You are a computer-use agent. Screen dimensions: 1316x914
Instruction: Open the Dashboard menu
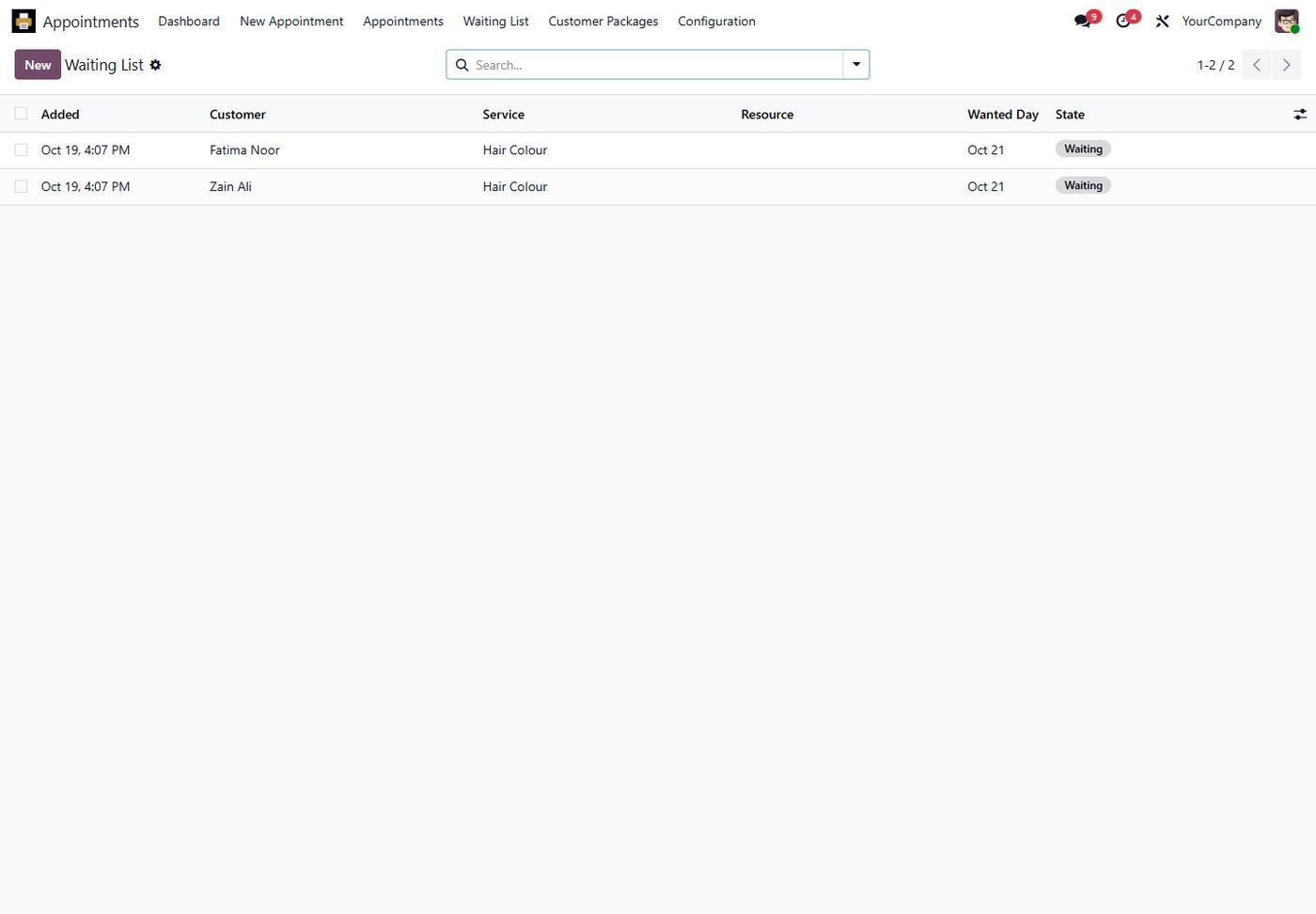click(189, 21)
